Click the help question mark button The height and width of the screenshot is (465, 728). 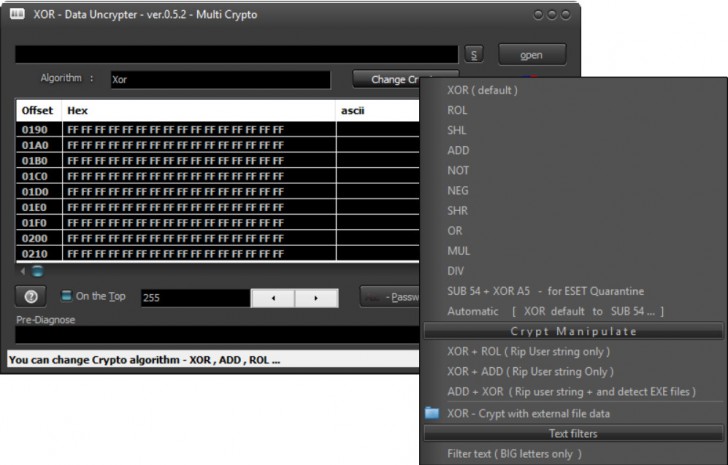pos(31,297)
